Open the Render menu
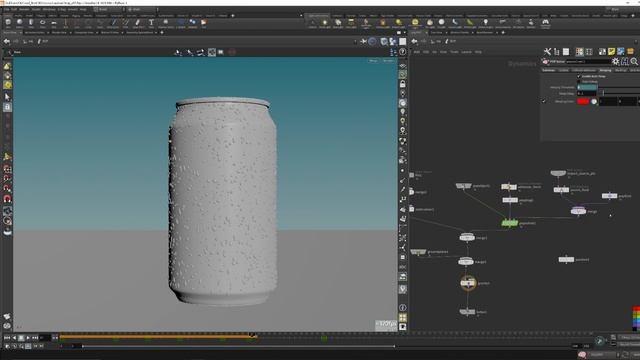 (x=24, y=9)
